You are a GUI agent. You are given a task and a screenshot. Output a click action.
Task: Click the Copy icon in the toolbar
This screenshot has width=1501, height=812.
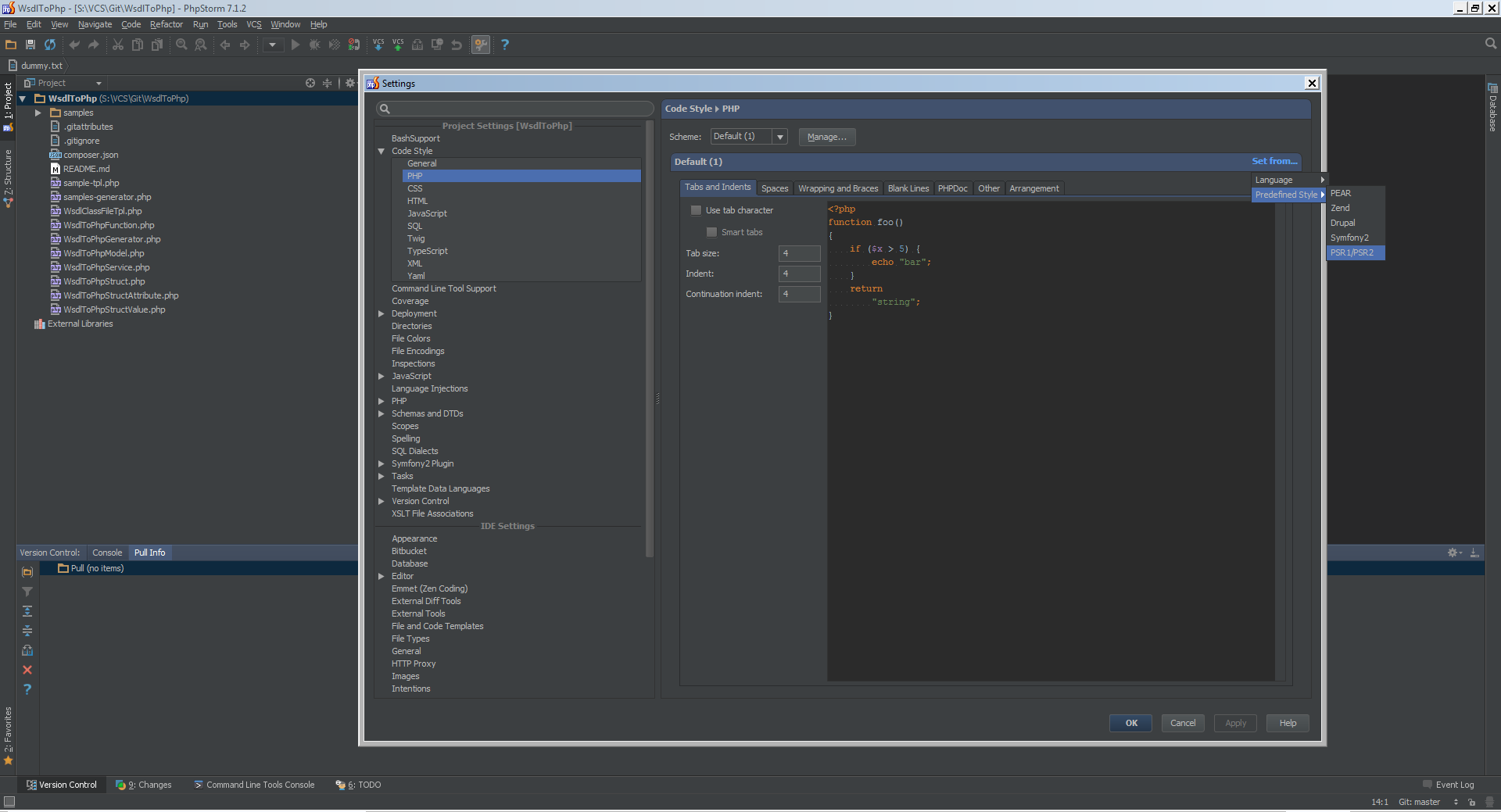pos(138,45)
